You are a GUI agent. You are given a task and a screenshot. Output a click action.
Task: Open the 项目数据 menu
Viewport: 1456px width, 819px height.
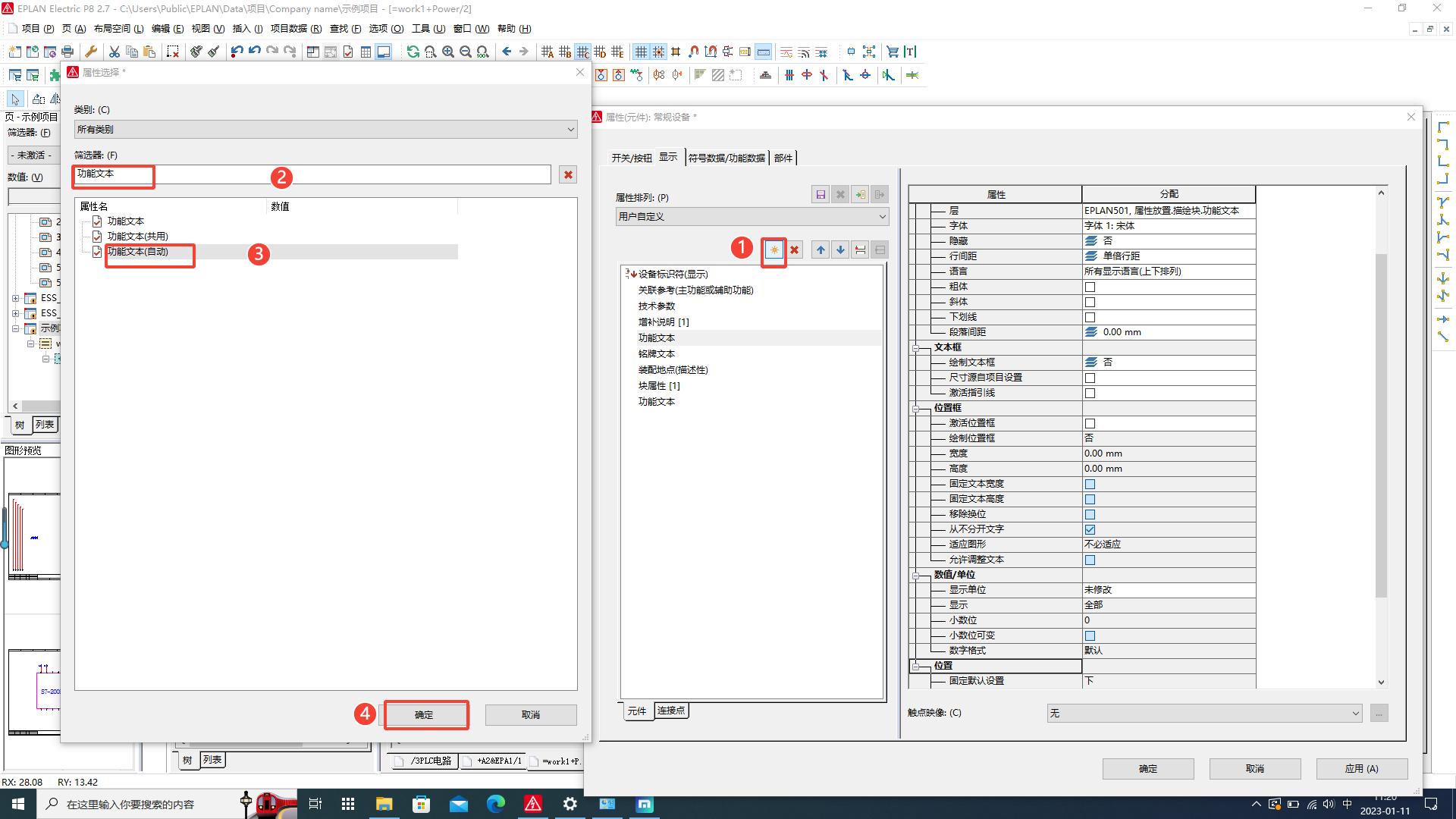pos(296,29)
